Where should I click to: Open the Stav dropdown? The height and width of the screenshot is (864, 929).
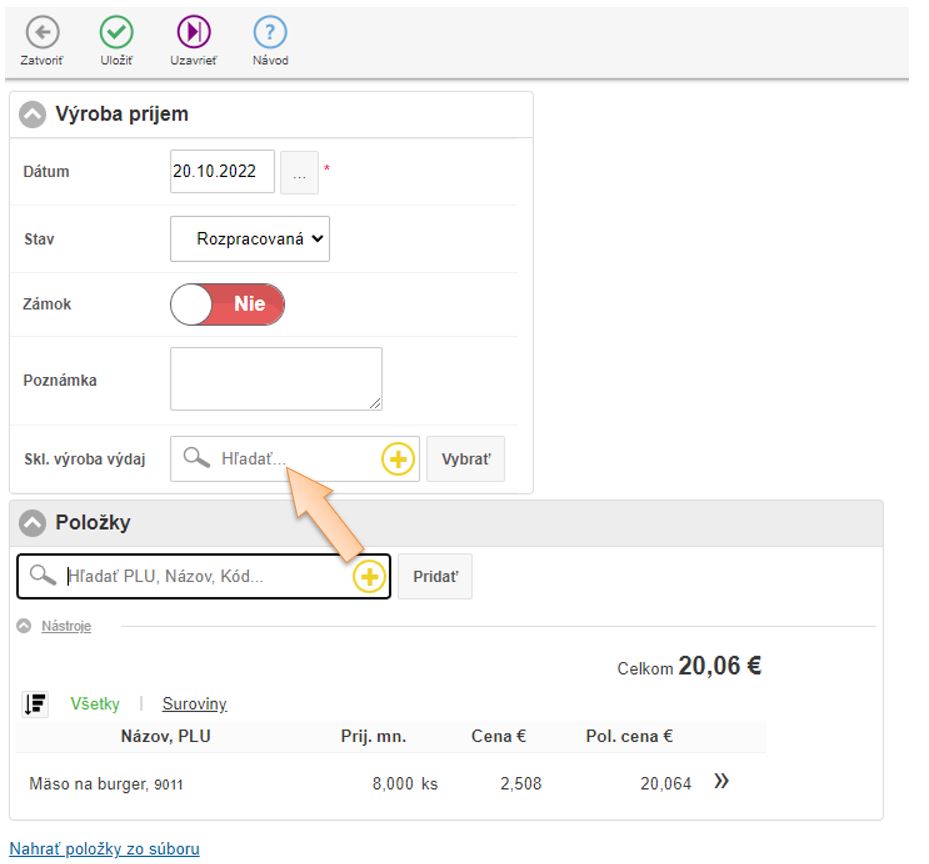point(250,239)
